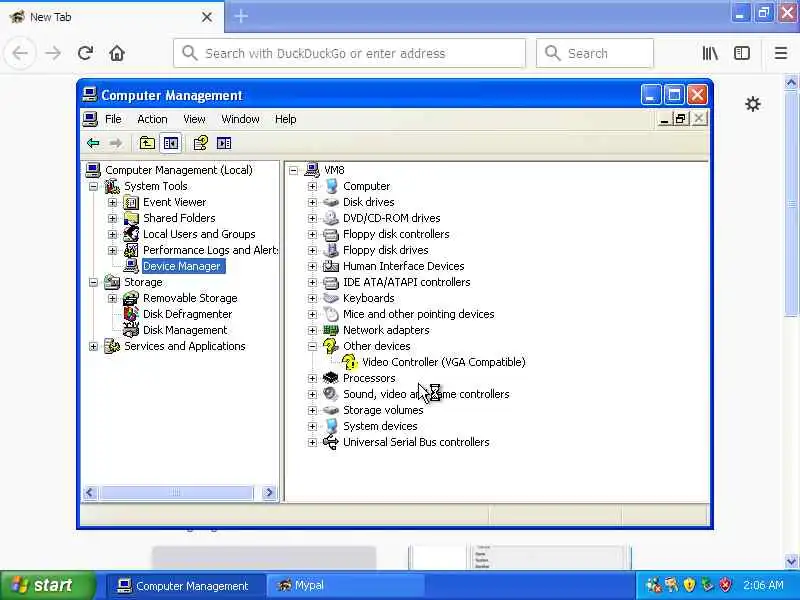Click the Event Viewer icon

click(131, 203)
